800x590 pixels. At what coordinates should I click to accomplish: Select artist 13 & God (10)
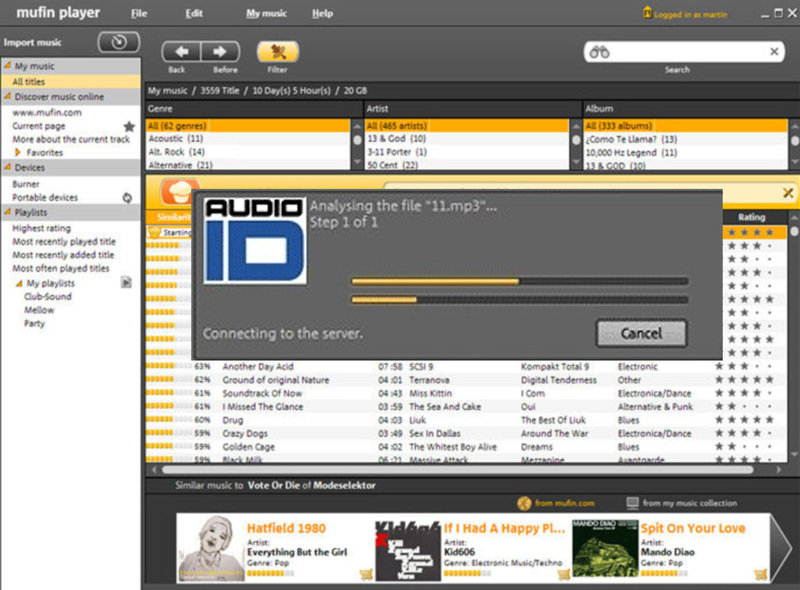point(467,139)
